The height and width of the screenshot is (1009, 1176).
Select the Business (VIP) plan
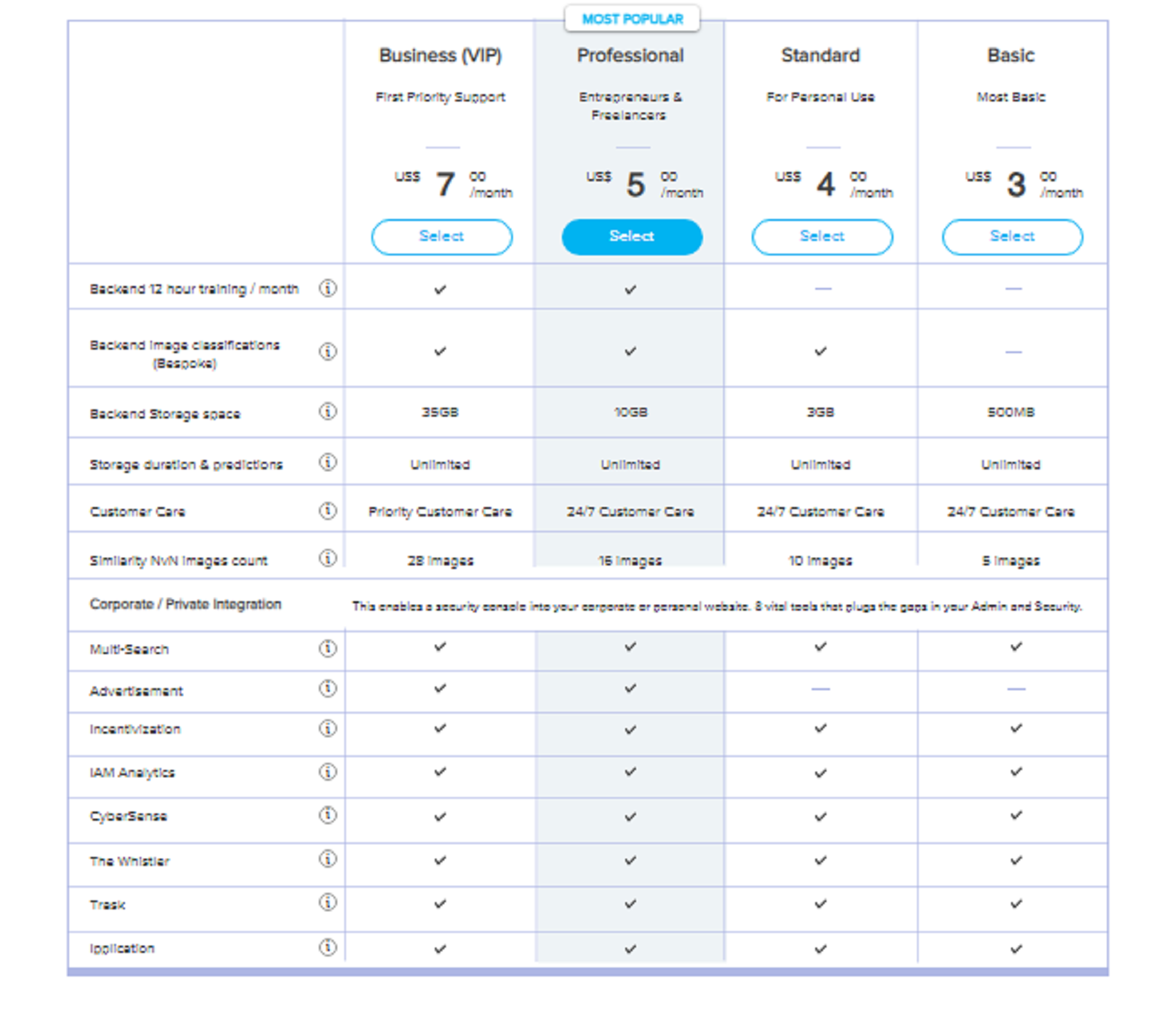coord(441,237)
